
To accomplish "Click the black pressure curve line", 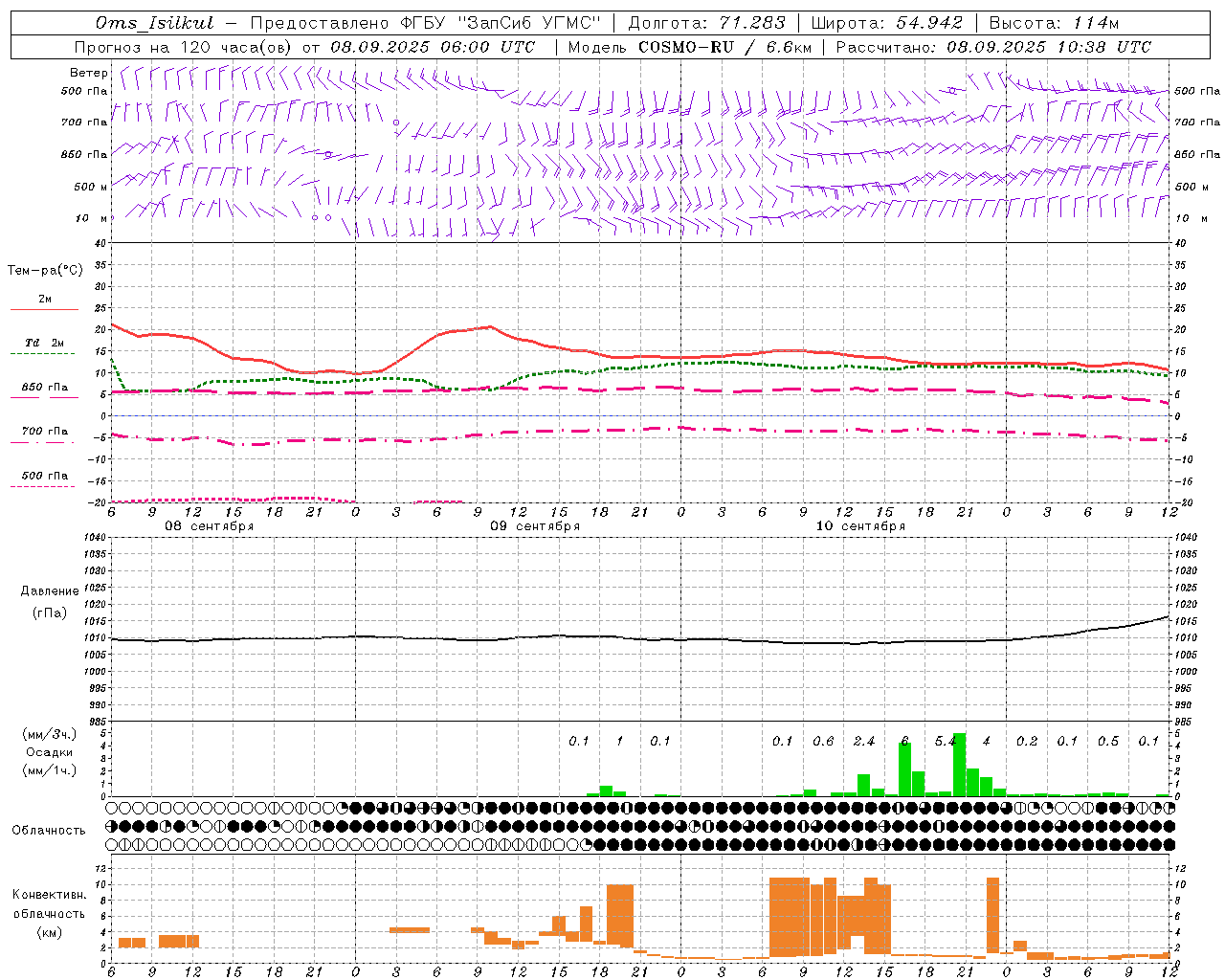I will [641, 638].
